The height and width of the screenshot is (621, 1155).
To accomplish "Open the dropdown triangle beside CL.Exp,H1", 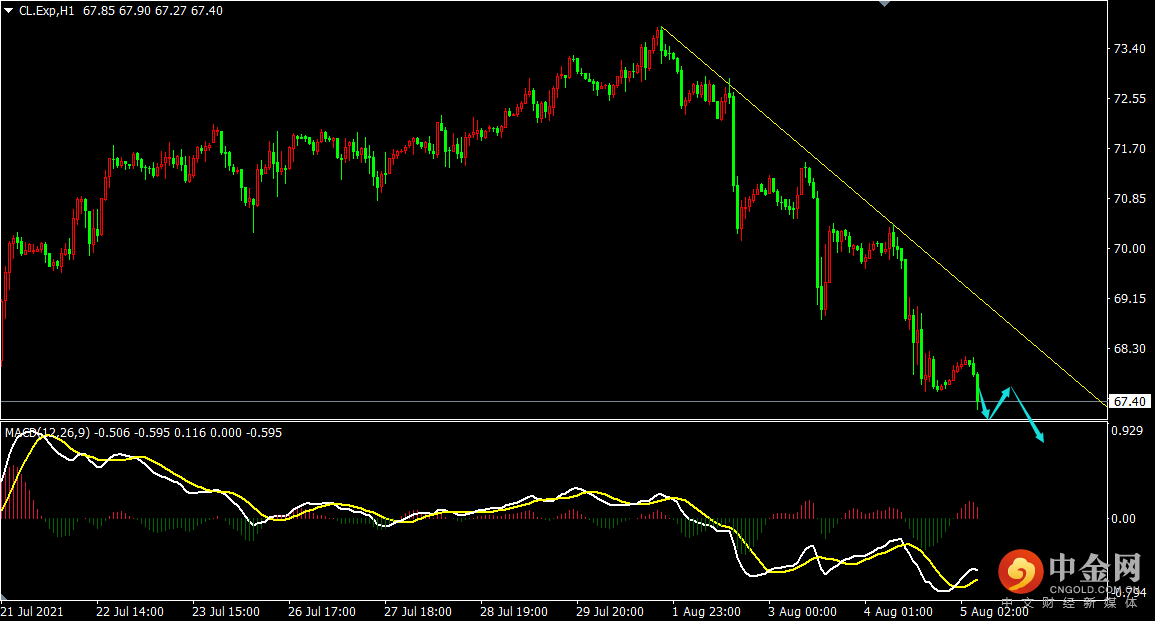I will (x=9, y=11).
